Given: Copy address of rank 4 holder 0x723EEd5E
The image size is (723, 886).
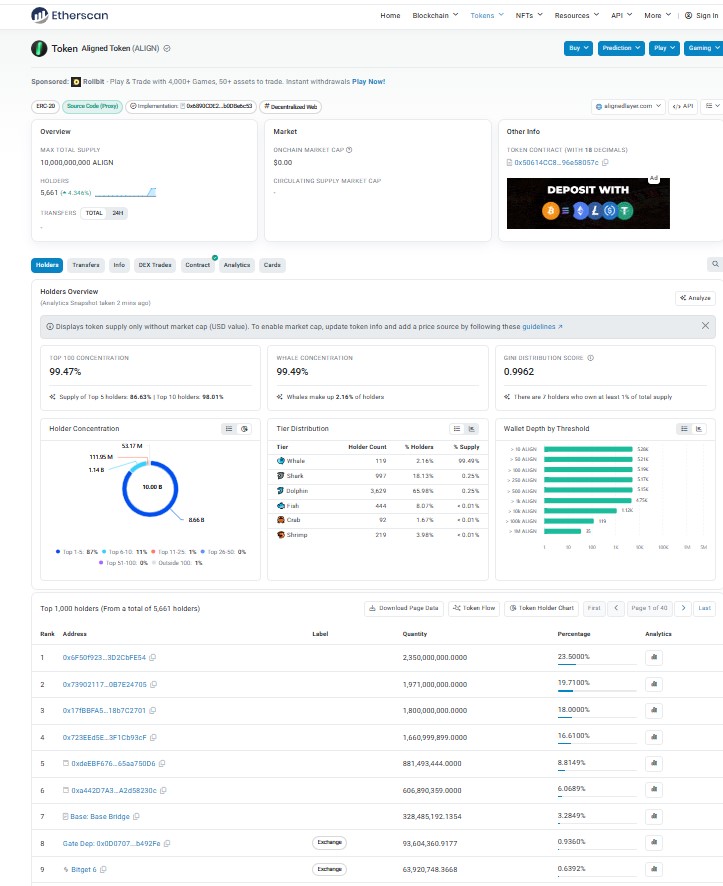Looking at the screenshot, I should point(154,737).
